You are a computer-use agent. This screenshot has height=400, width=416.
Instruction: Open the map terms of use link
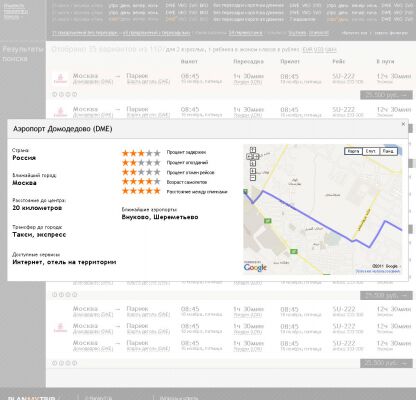(378, 271)
